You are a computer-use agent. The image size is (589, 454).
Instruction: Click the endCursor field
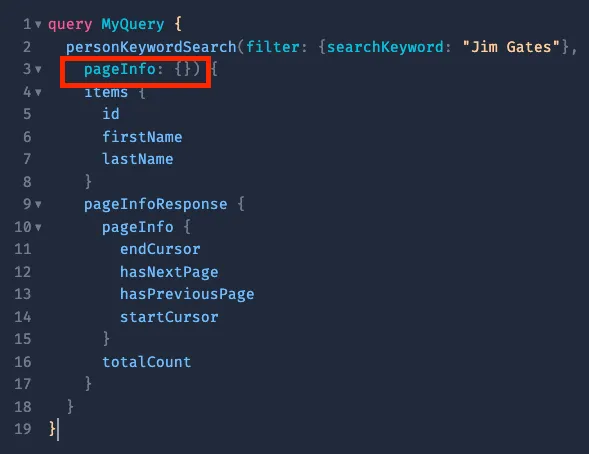(160, 249)
